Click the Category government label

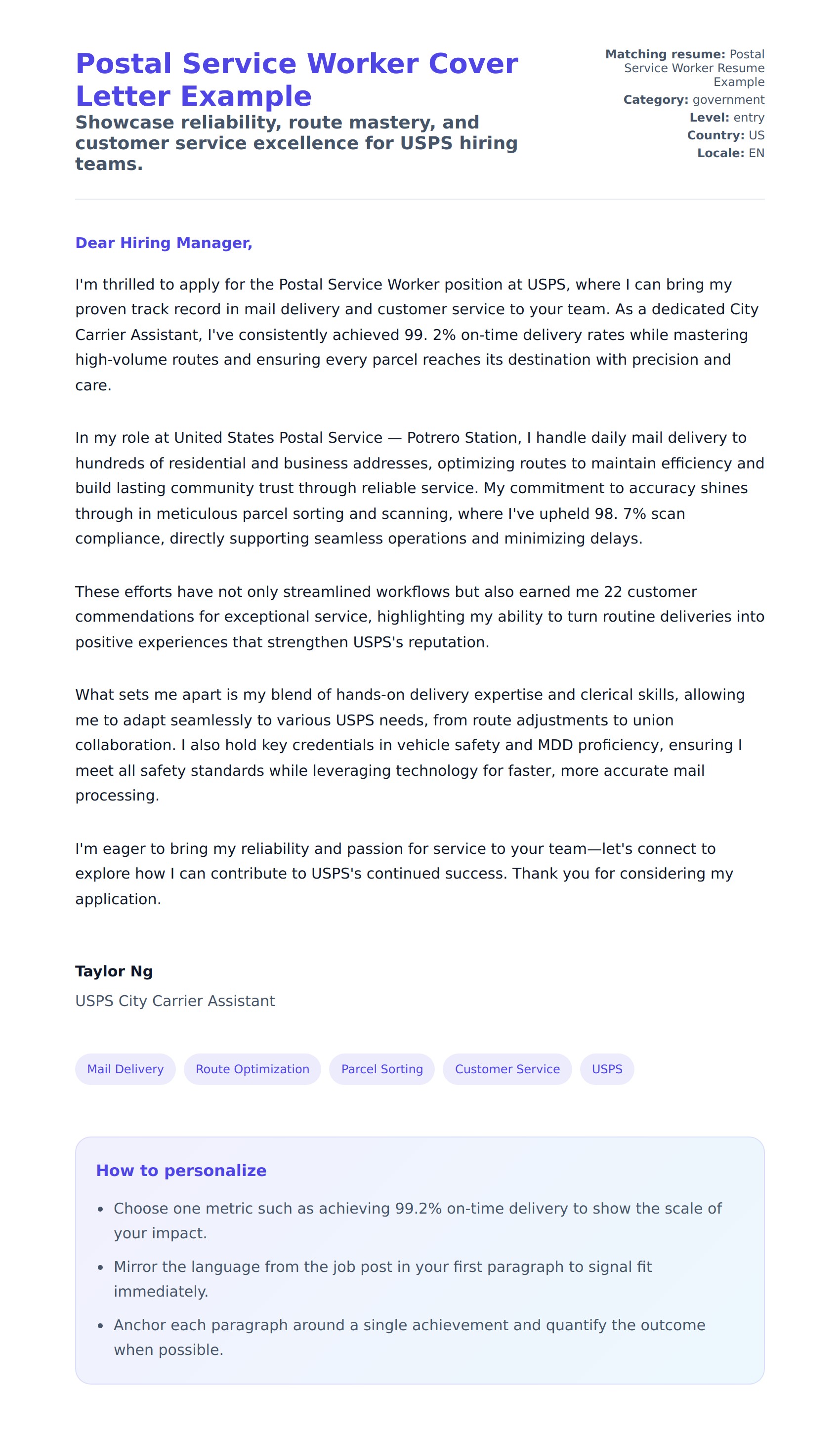[693, 100]
